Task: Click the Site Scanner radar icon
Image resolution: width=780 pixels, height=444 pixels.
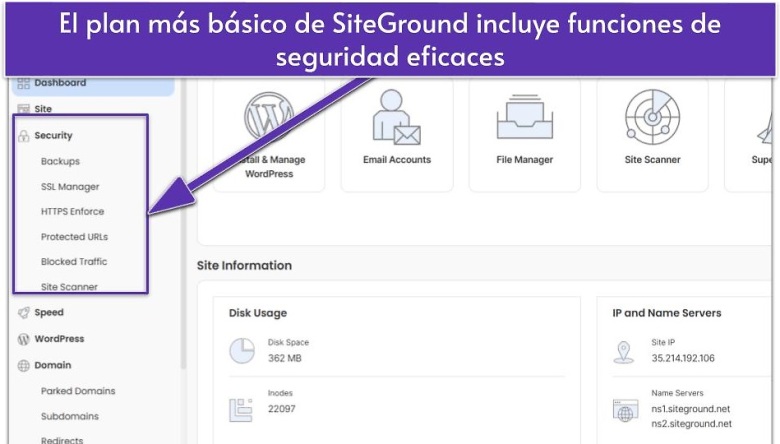Action: (652, 116)
